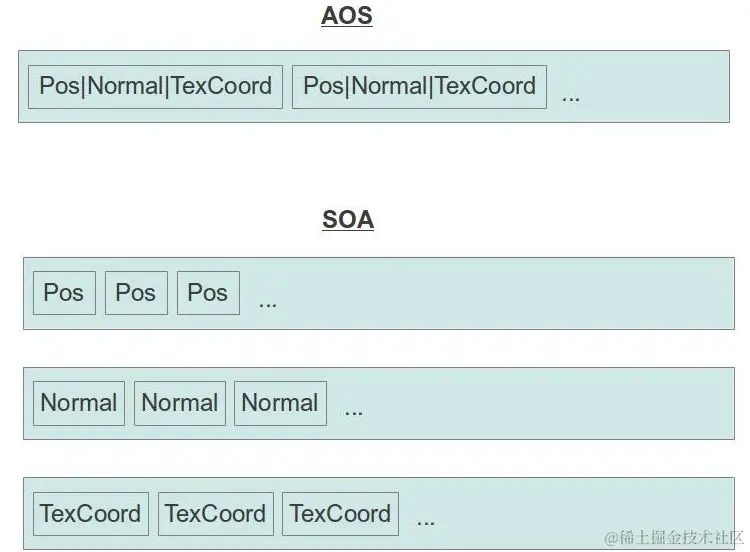Viewport: 750px width, 552px height.
Task: Select first Pos|Normal|TexCoord box in AOS
Action: [155, 87]
